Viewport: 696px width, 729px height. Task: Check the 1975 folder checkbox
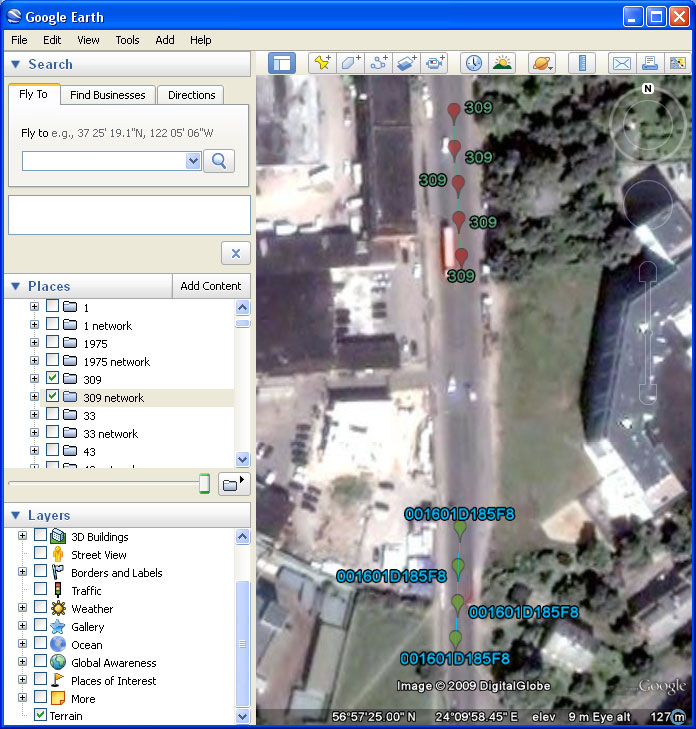53,342
